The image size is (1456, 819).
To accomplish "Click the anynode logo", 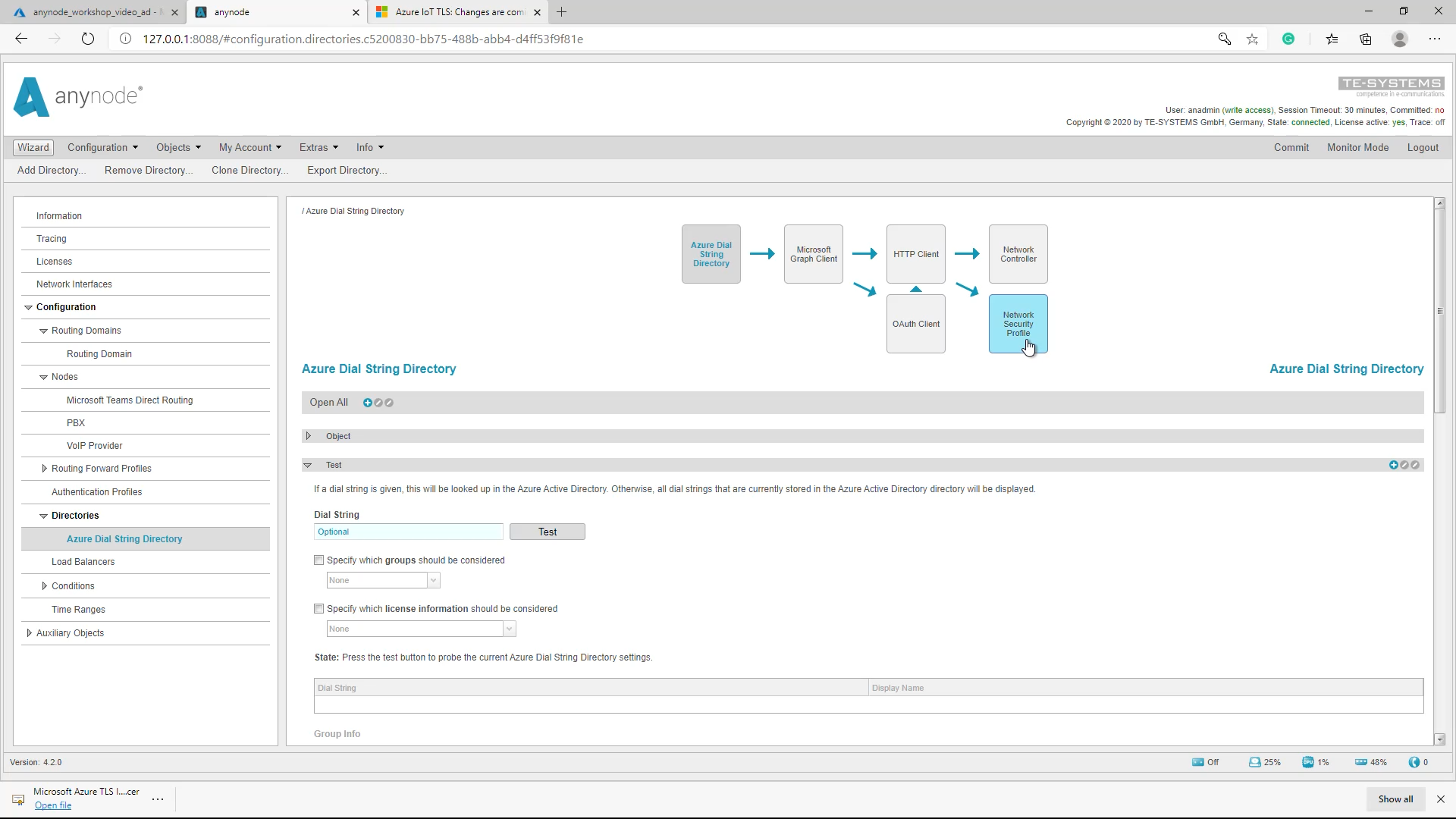I will click(78, 96).
